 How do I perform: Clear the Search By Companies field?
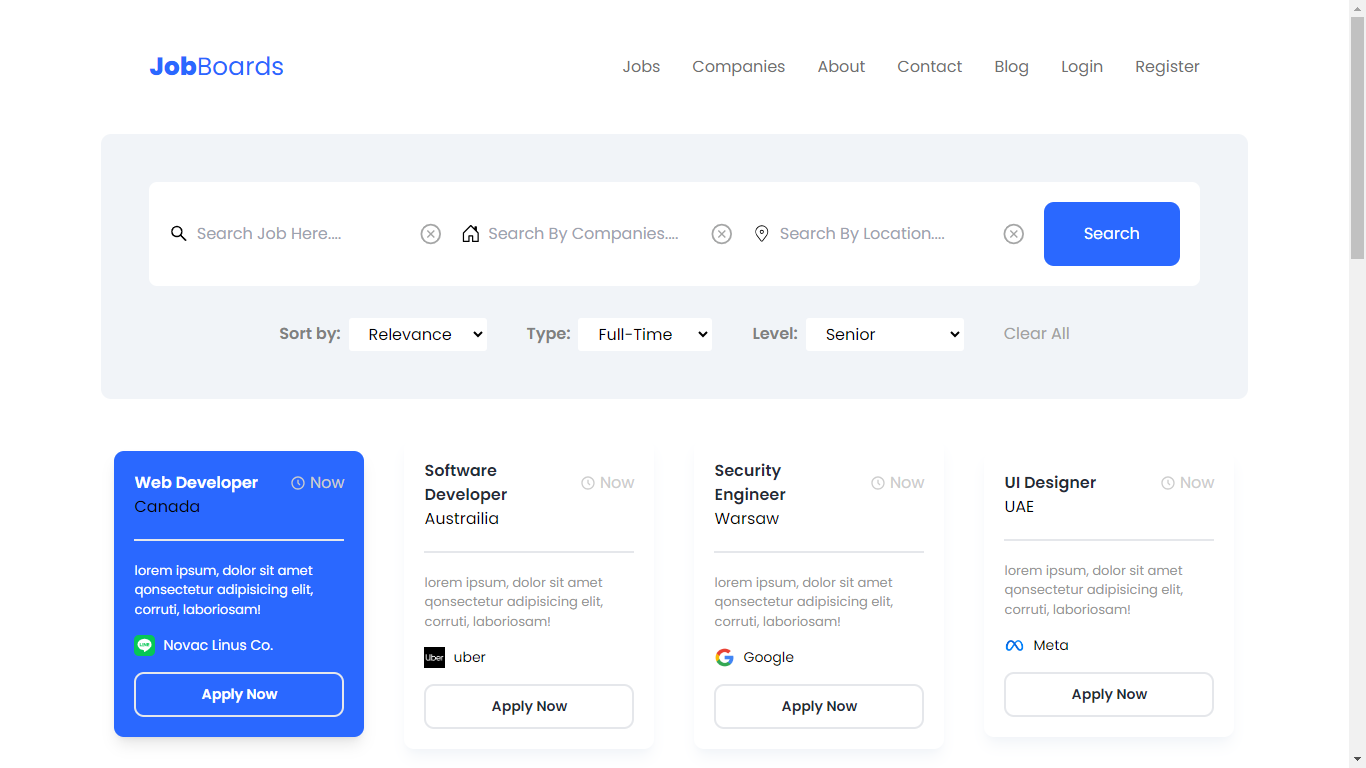[x=721, y=234]
